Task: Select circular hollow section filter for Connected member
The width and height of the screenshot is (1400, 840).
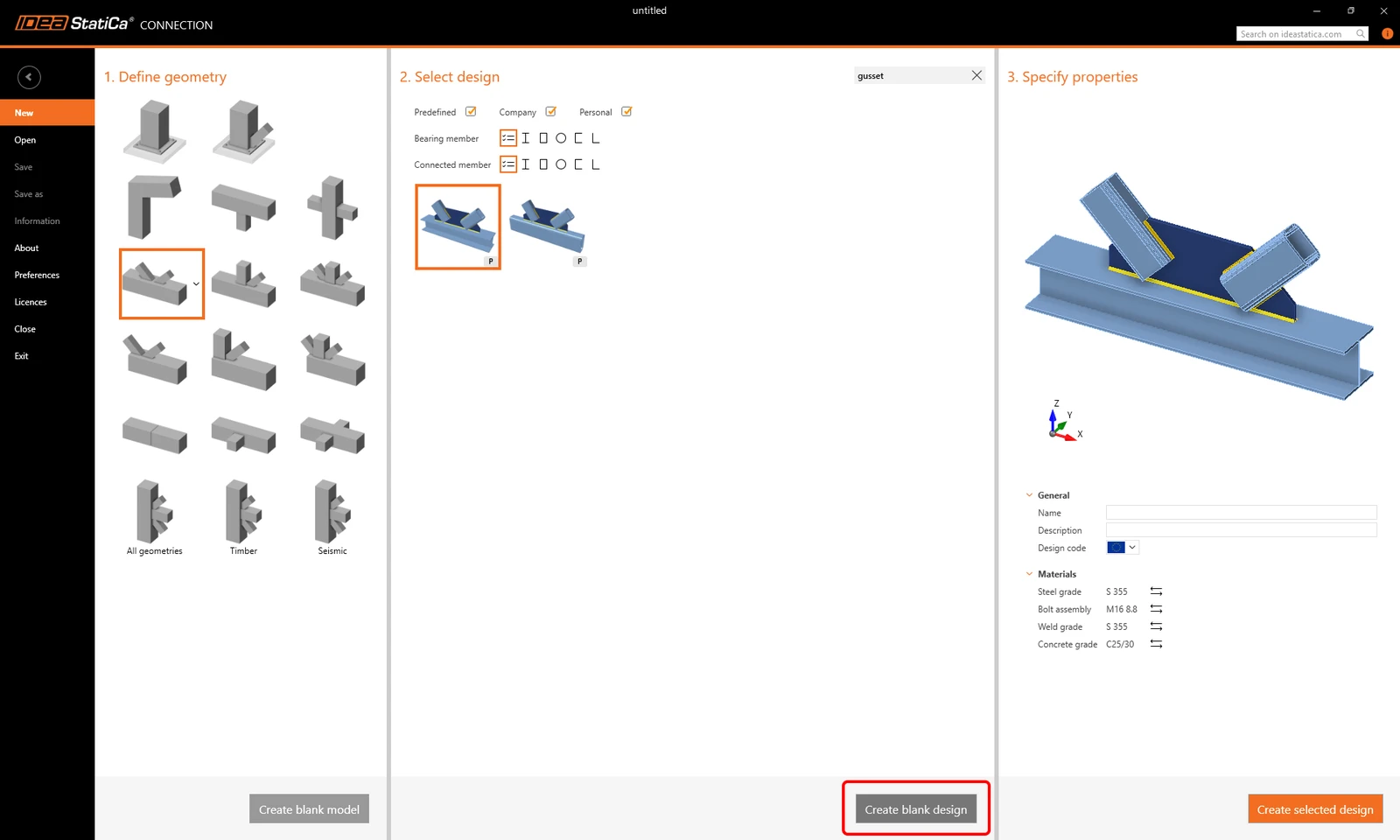Action: [561, 164]
